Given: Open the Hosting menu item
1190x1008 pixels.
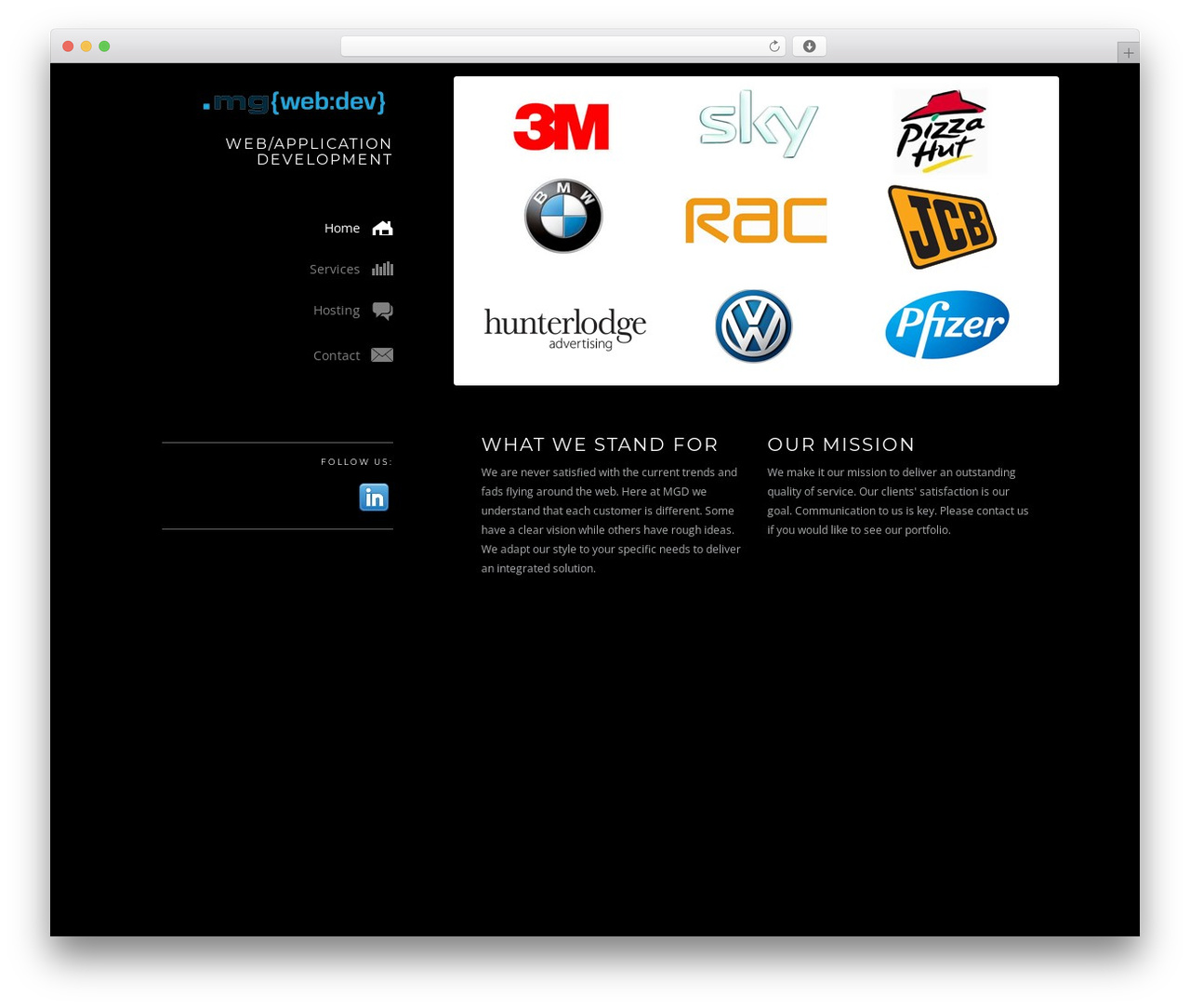Looking at the screenshot, I should [337, 310].
